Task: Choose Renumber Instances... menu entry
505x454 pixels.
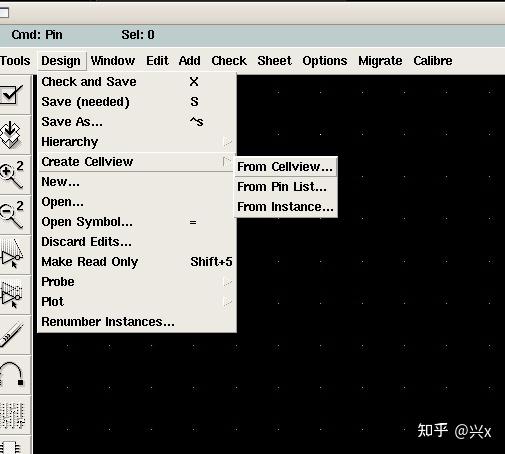Action: pyautogui.click(x=137, y=322)
